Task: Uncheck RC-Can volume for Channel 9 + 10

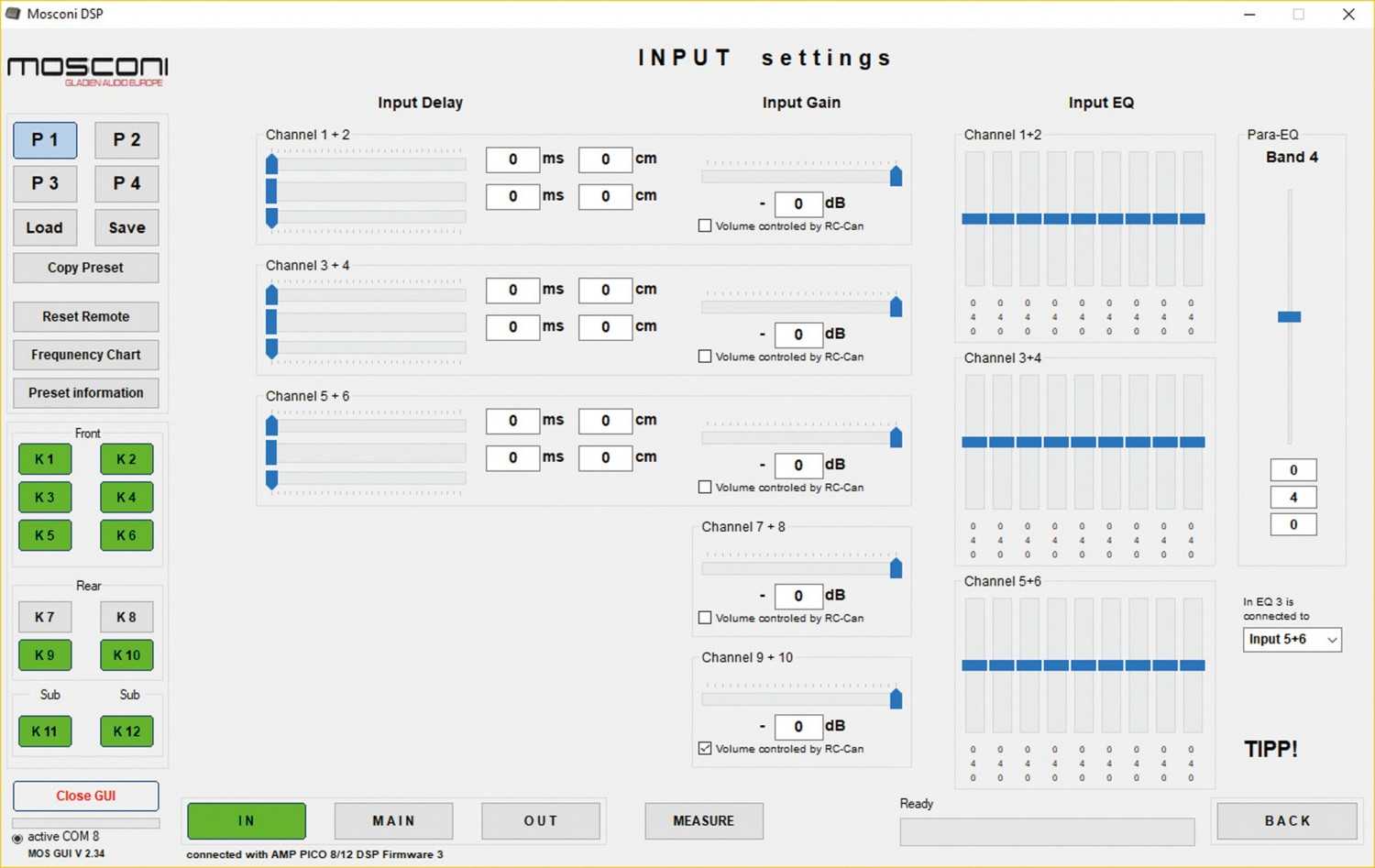Action: (705, 749)
